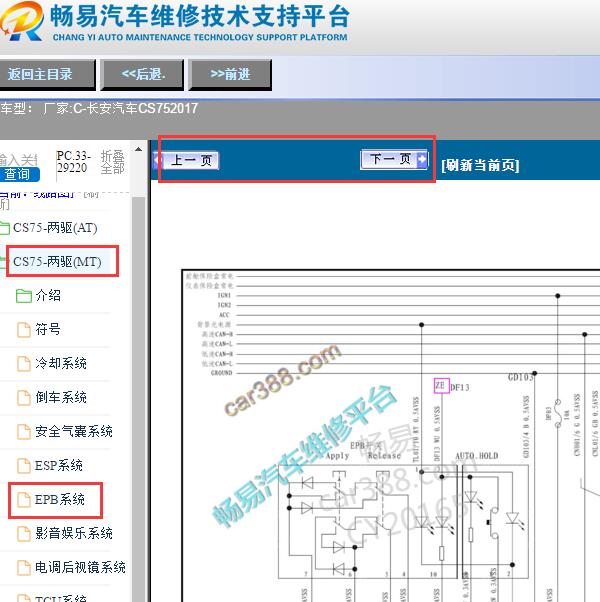Click the 倒车系统 document icon
The width and height of the screenshot is (600, 602).
click(x=24, y=398)
